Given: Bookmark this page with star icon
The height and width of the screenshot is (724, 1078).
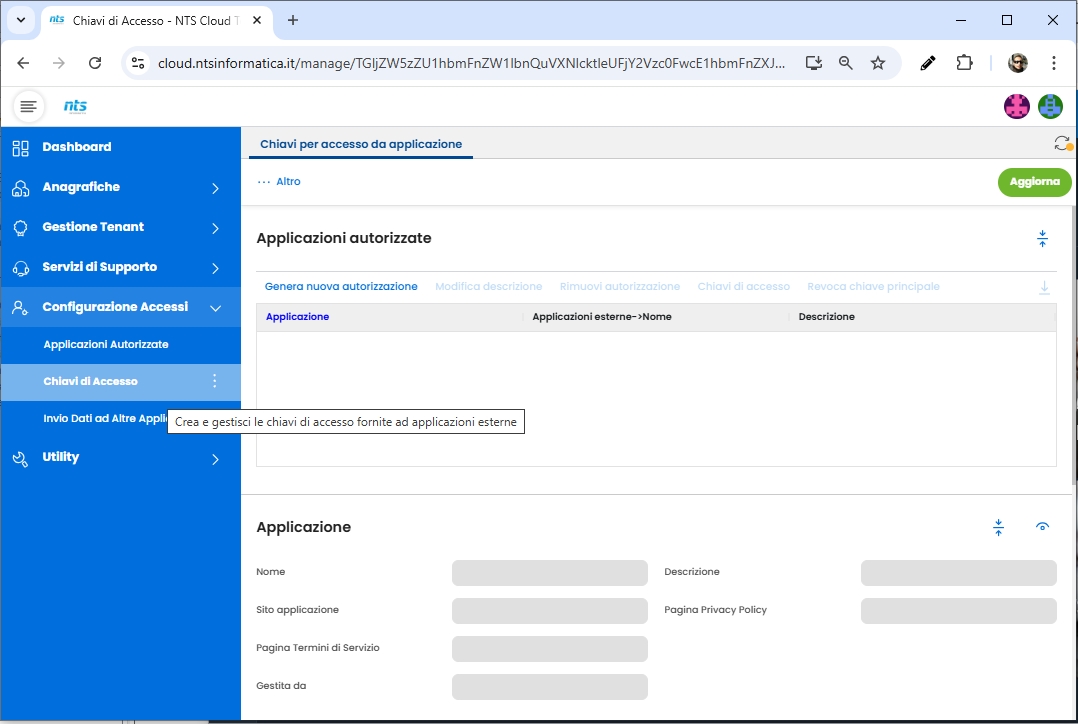Looking at the screenshot, I should pos(878,63).
